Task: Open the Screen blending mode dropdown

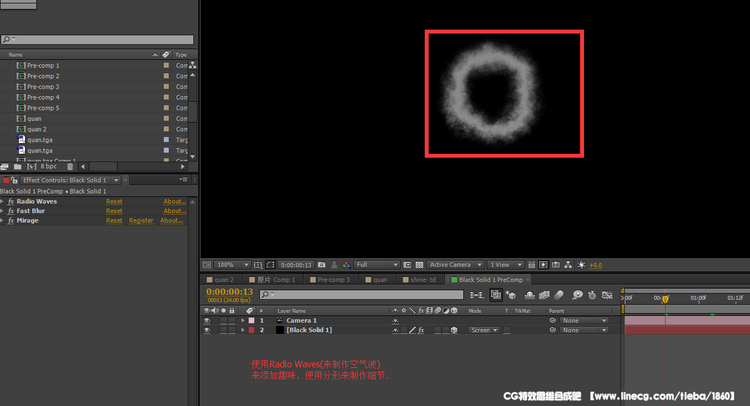Action: pyautogui.click(x=484, y=330)
